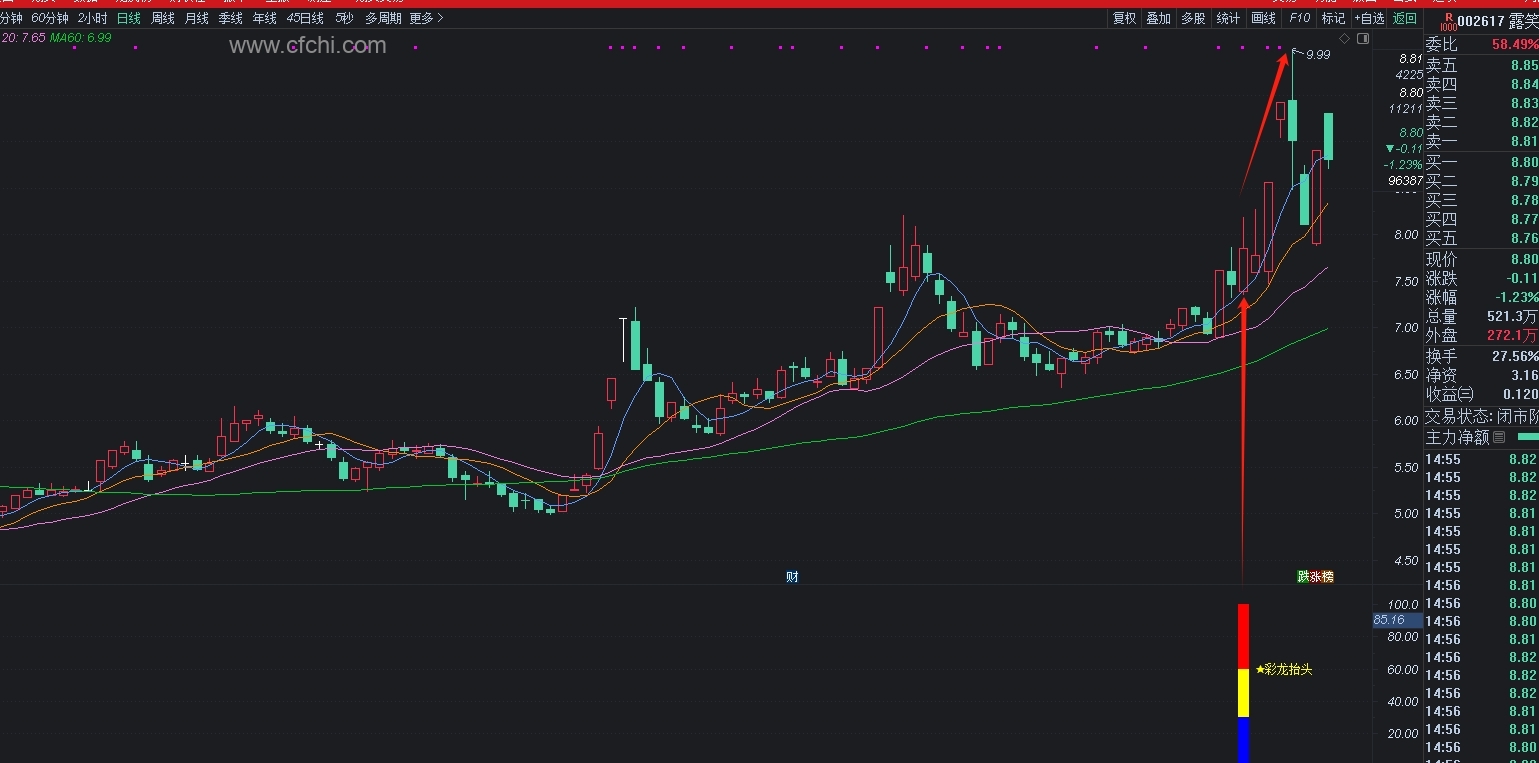
Task: Click the 总量 521.3万 row
Action: coord(1481,316)
